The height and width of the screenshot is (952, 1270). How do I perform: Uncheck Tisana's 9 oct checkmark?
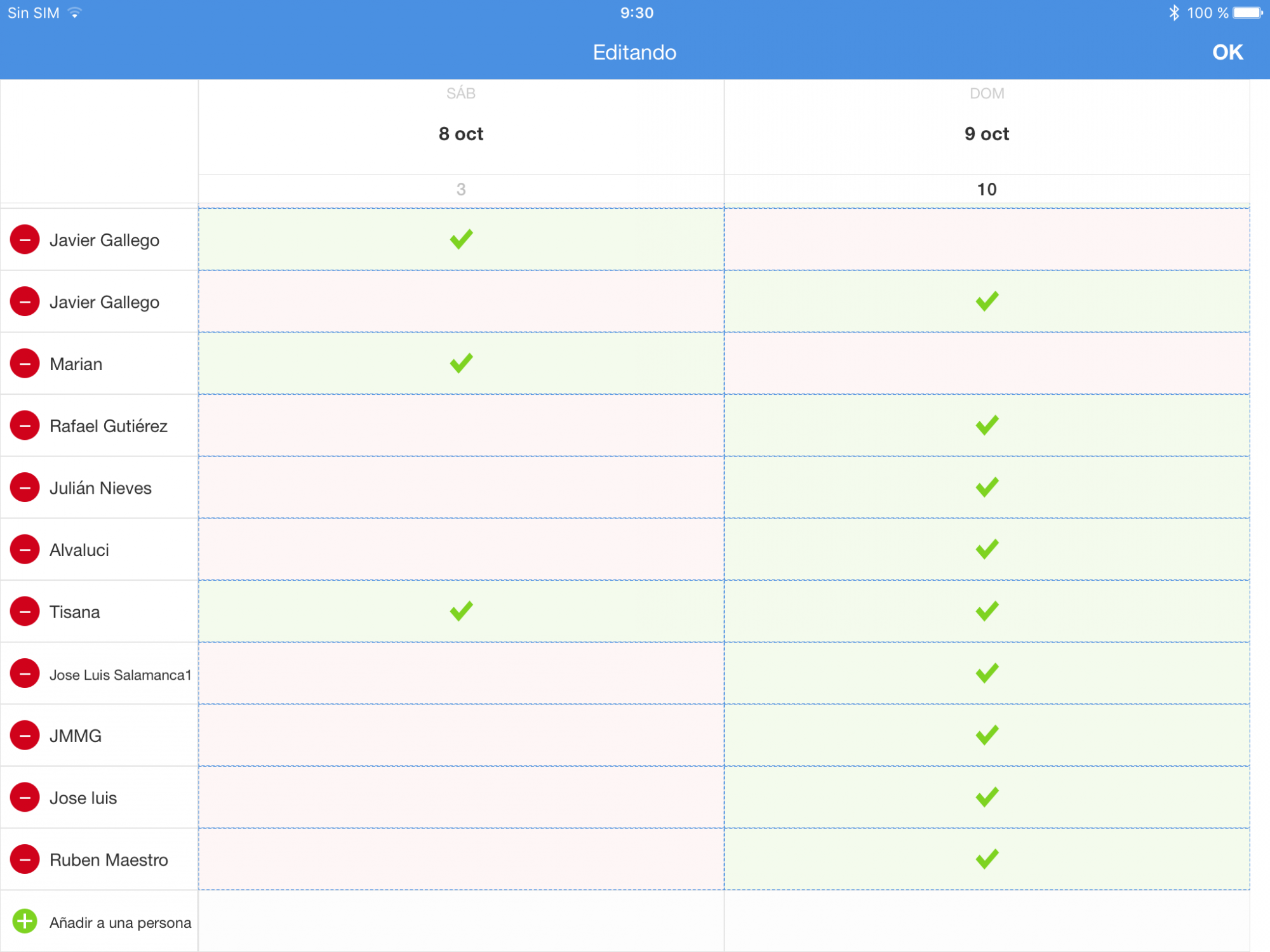(987, 611)
